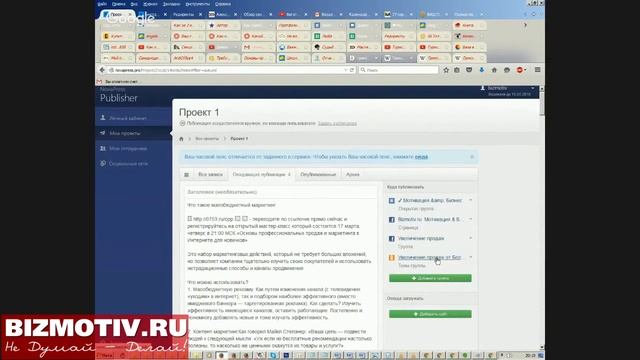Switch to the Все записи tab
This screenshot has height=360, width=640.
click(210, 175)
